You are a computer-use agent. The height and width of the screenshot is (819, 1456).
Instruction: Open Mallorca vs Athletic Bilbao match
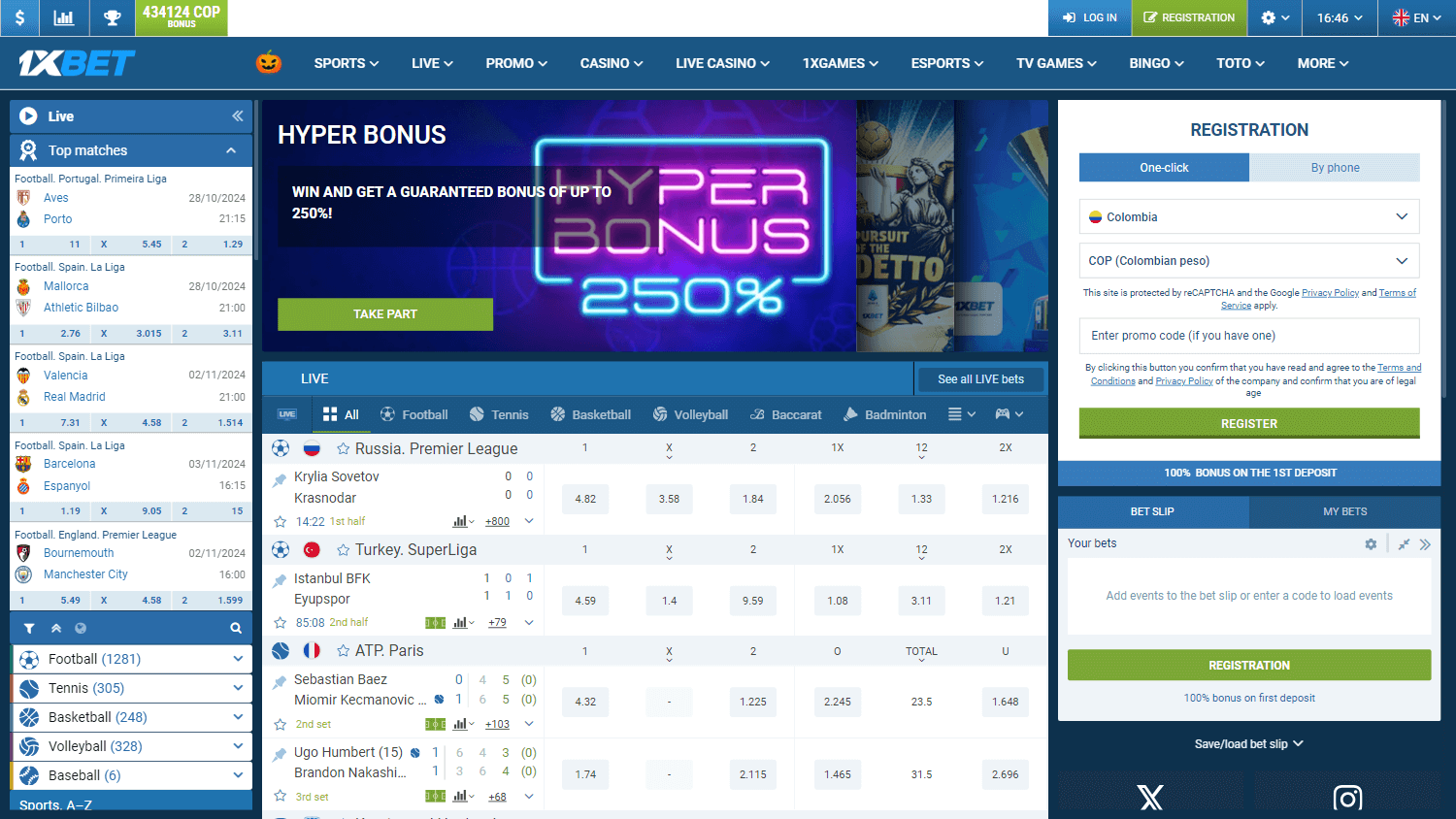point(131,297)
